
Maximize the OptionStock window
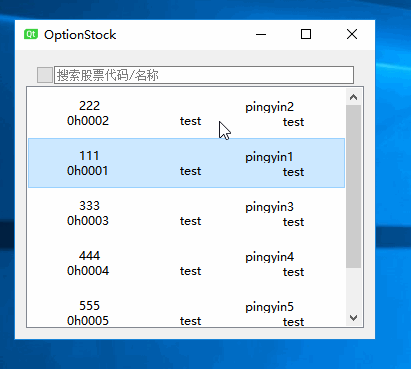[306, 34]
